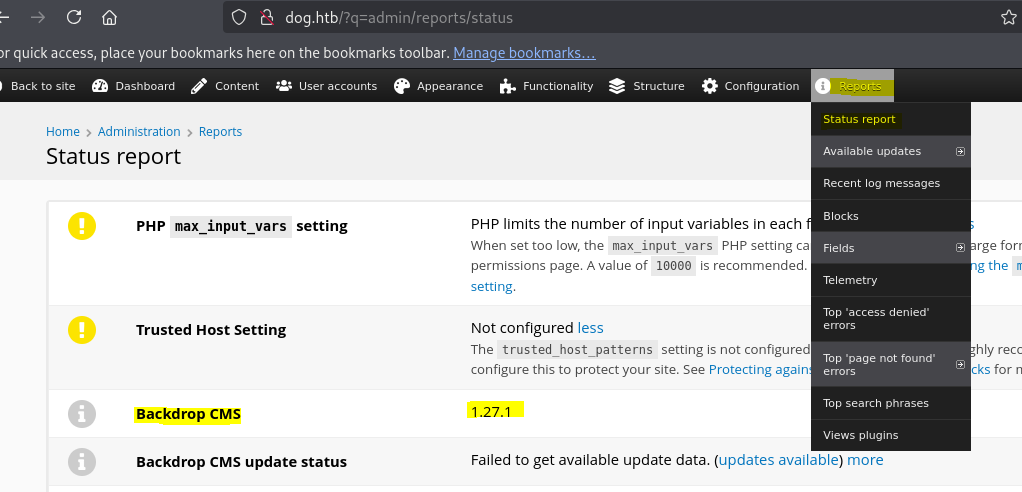This screenshot has height=492, width=1022.
Task: Open the shield tracking protection icon
Action: click(239, 17)
